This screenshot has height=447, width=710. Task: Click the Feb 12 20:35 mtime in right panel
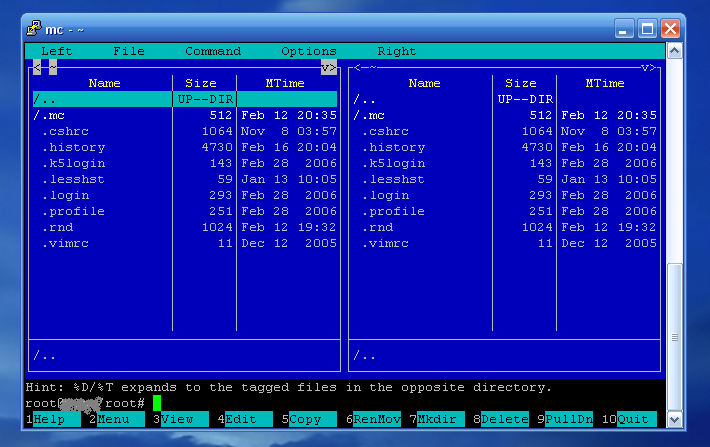pyautogui.click(x=609, y=115)
